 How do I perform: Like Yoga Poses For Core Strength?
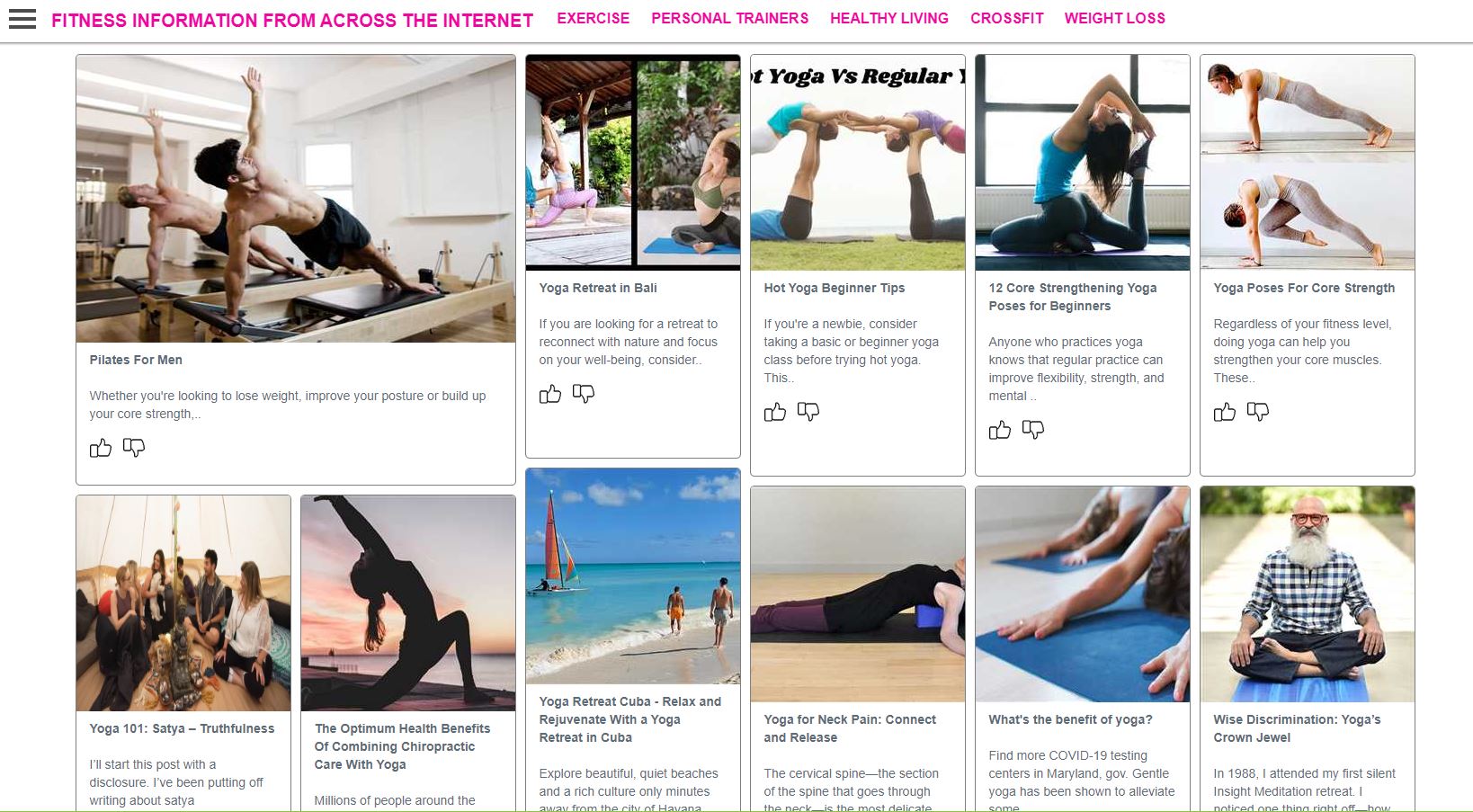click(x=1225, y=412)
